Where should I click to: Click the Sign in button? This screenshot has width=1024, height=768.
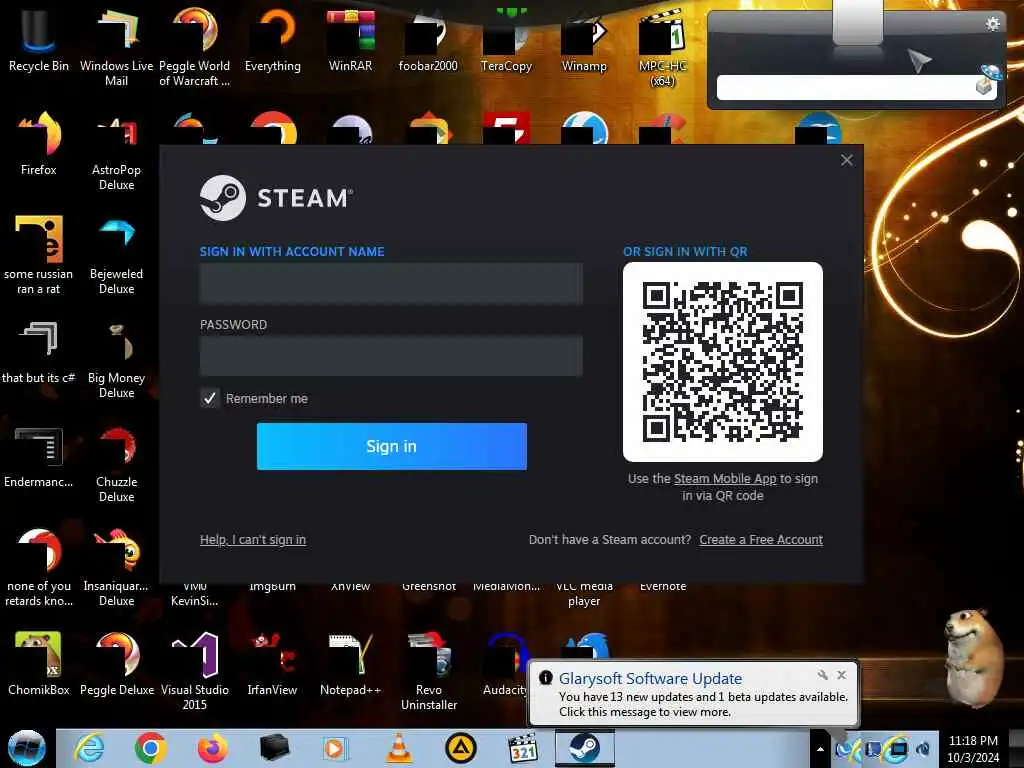391,446
